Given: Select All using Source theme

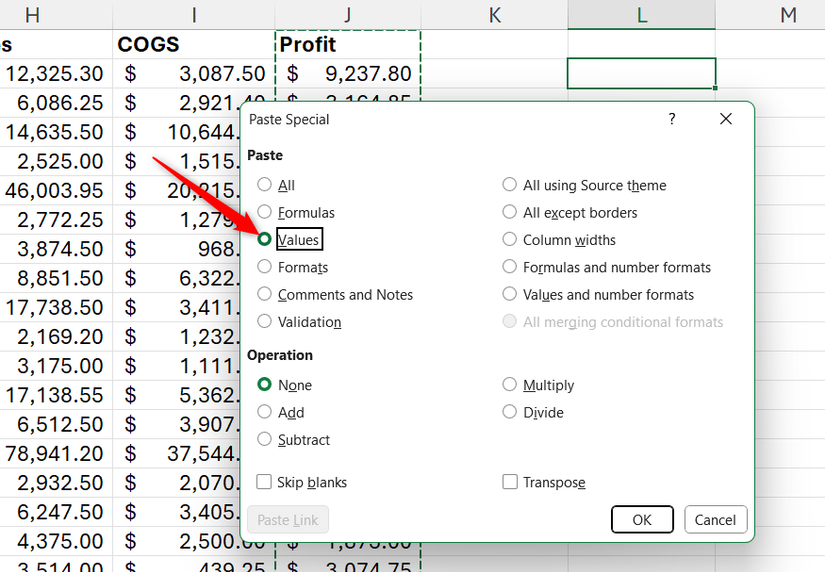Looking at the screenshot, I should (x=510, y=185).
